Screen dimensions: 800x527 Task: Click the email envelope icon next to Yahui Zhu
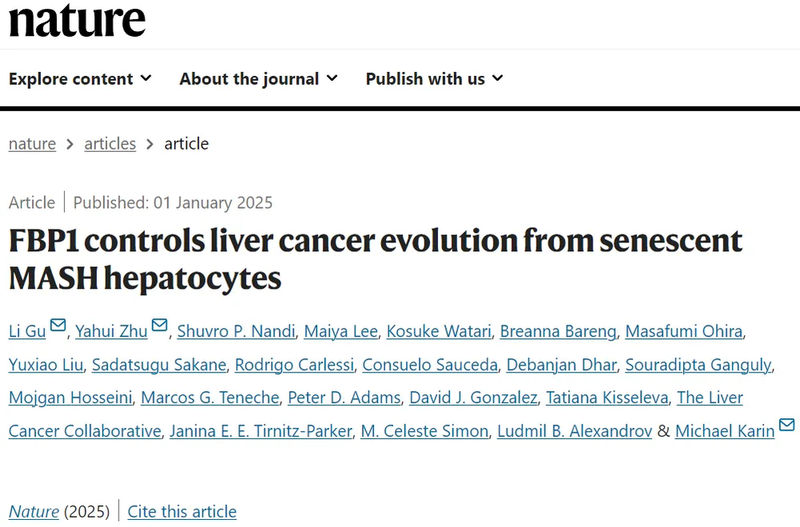[160, 326]
